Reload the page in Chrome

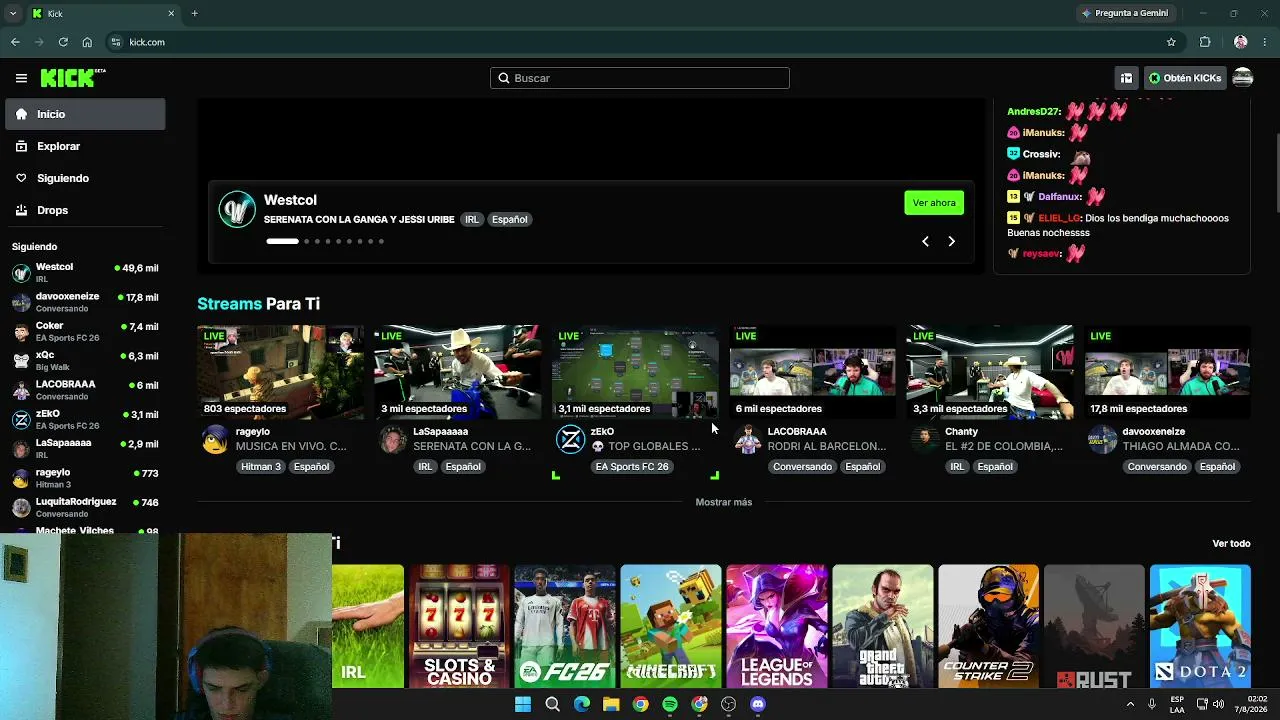(63, 42)
